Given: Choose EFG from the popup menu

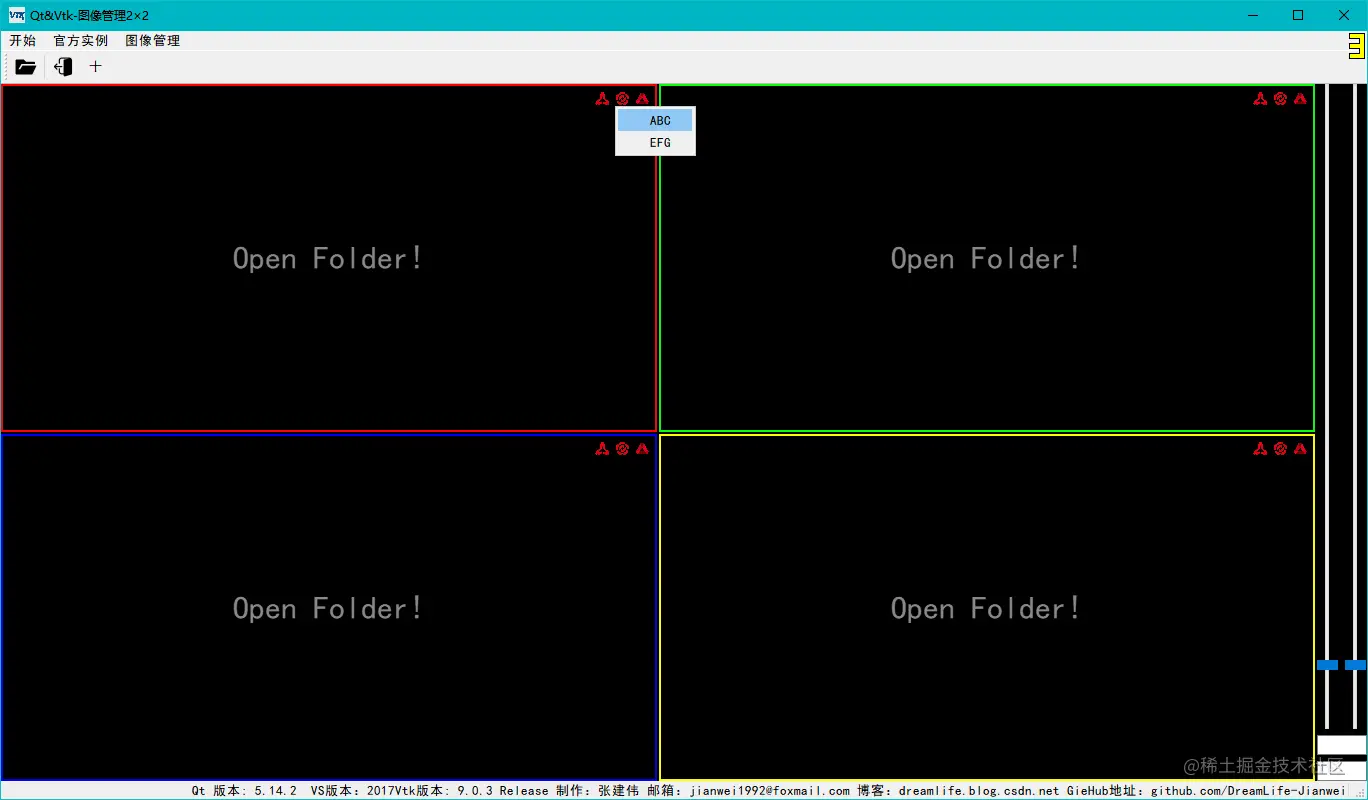Looking at the screenshot, I should pyautogui.click(x=655, y=143).
